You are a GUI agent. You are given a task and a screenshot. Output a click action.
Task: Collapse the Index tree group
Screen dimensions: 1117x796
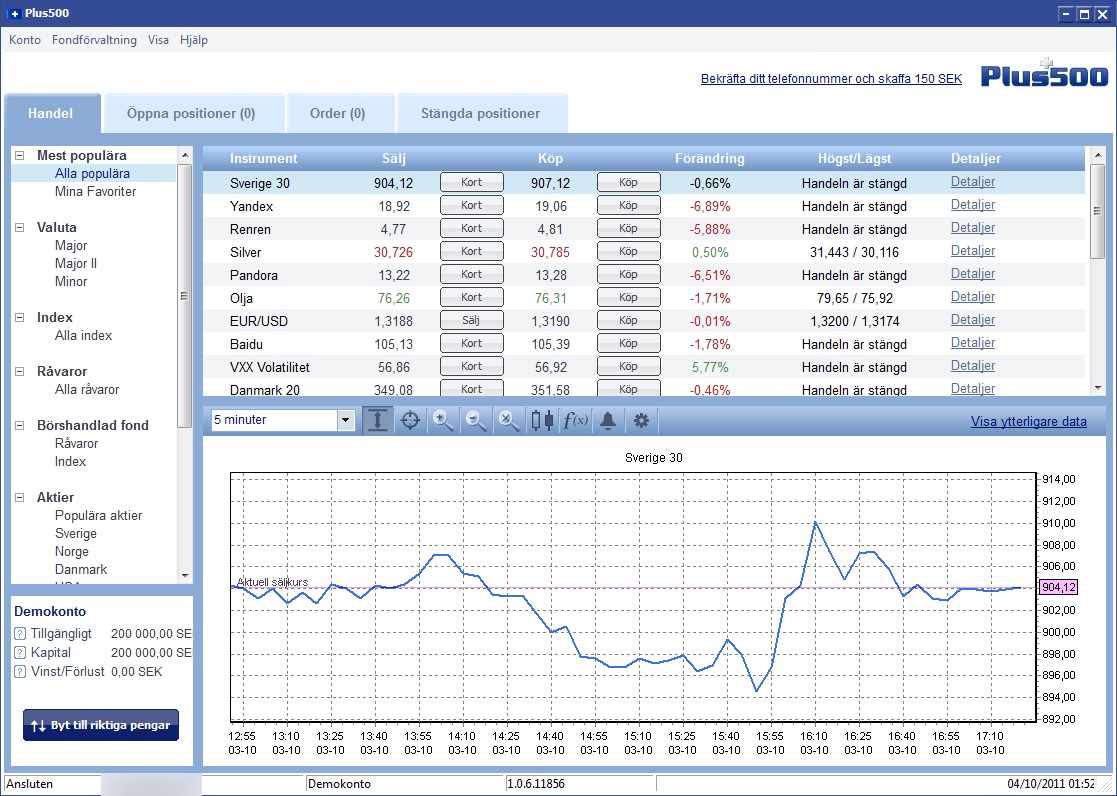20,317
